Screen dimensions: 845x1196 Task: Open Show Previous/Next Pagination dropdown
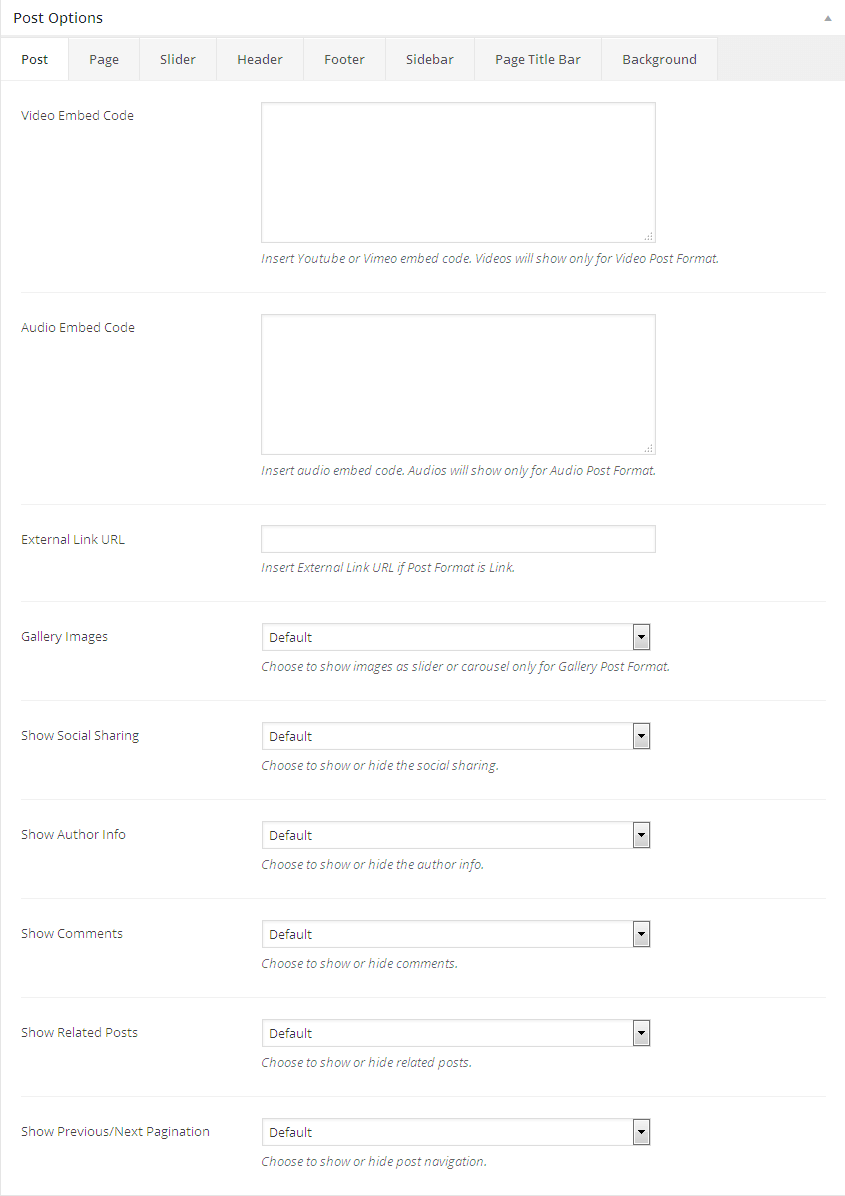(x=456, y=1132)
